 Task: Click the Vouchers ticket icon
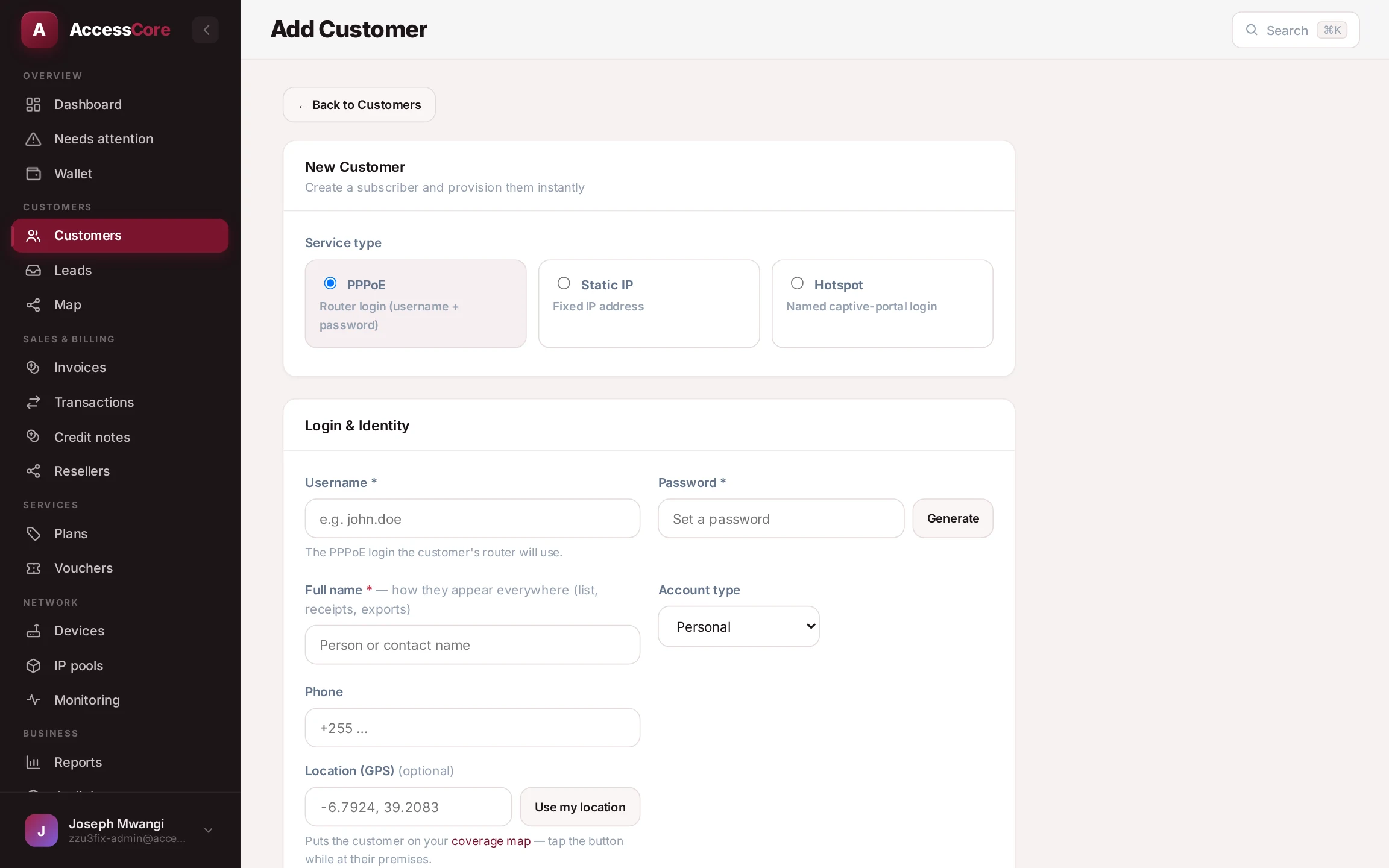click(33, 568)
